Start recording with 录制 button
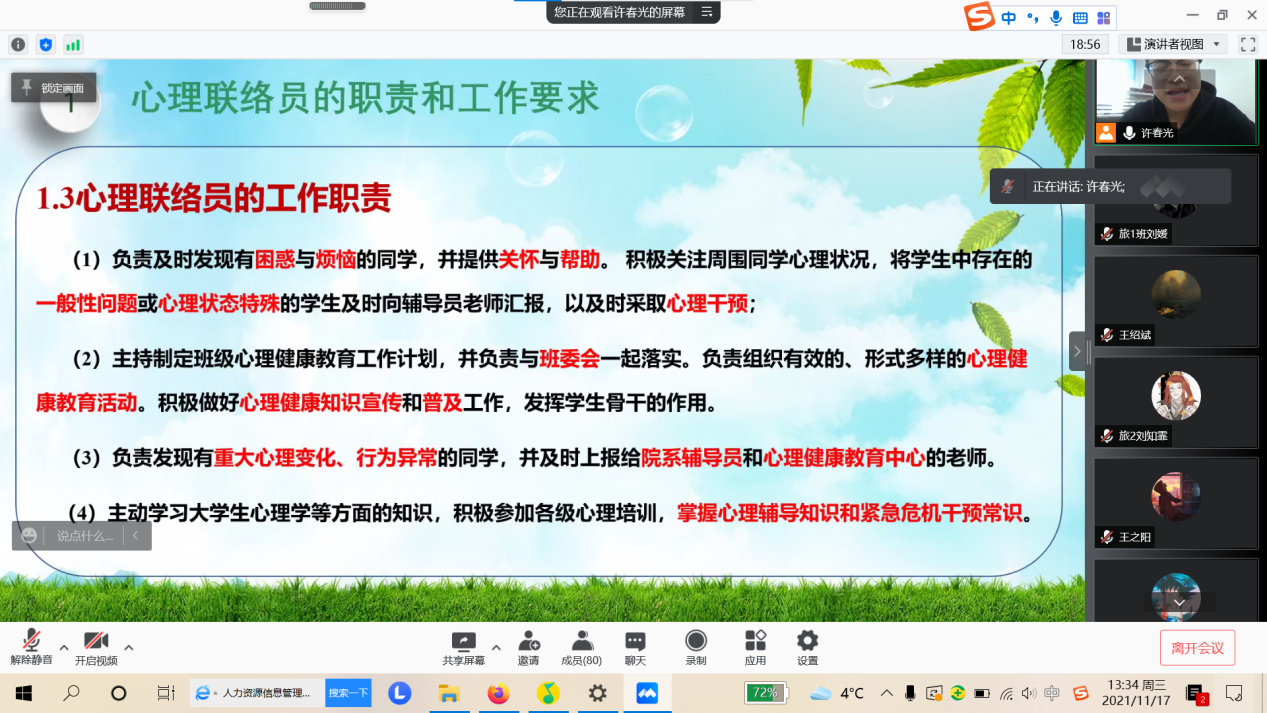1267x713 pixels. tap(696, 647)
